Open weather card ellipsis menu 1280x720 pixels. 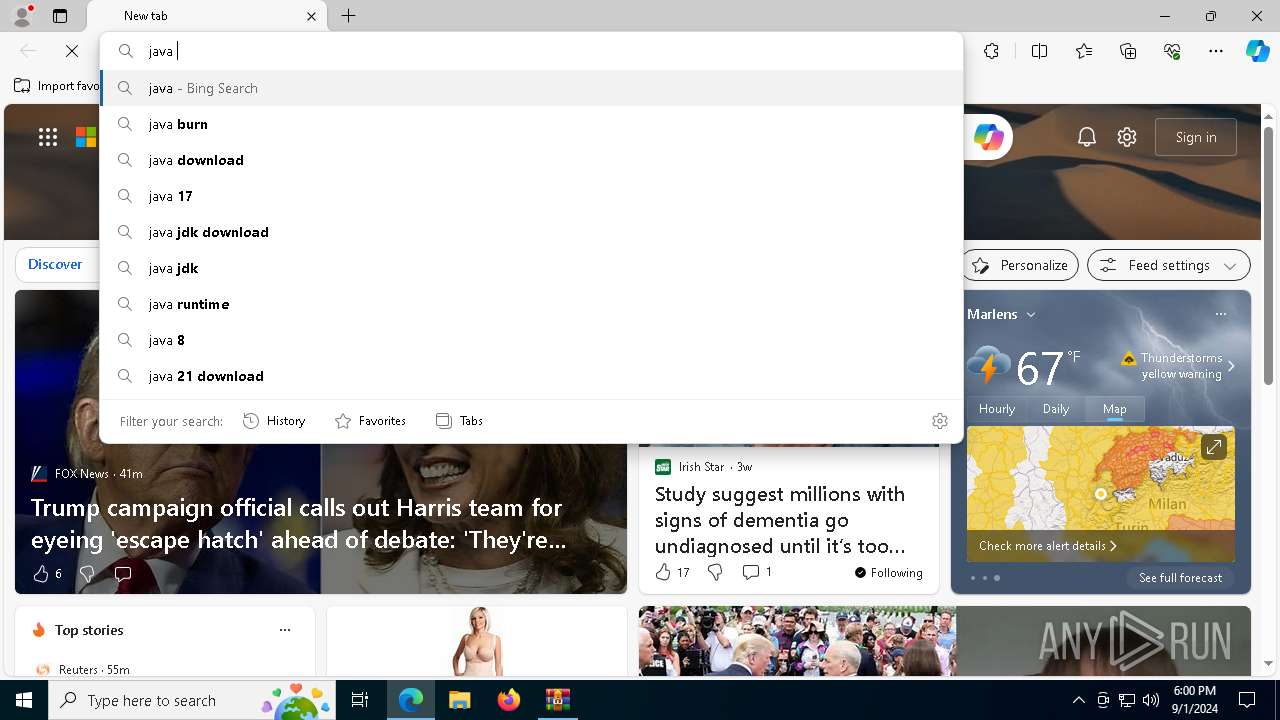pos(1221,314)
